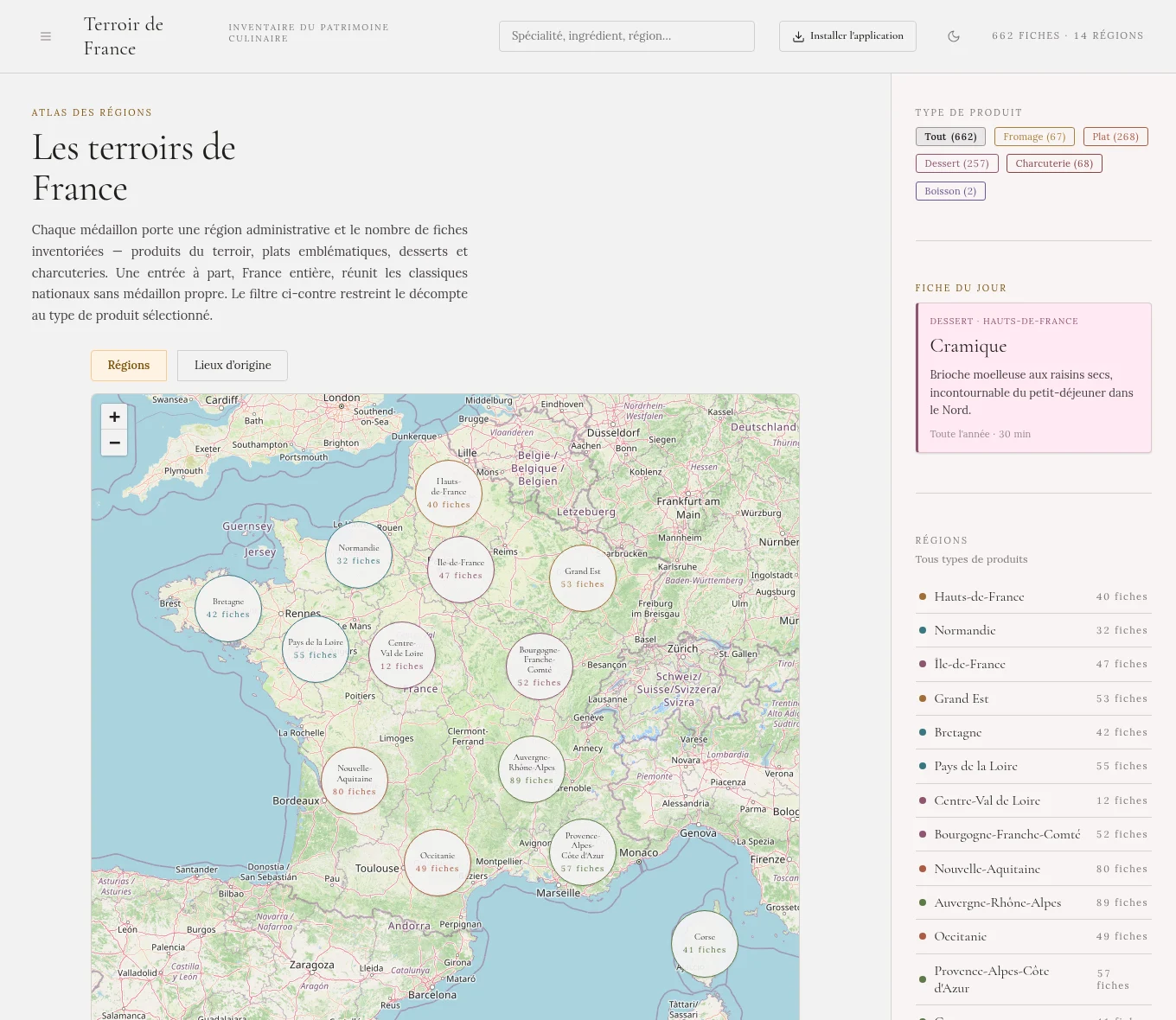Select Nouvelle-Aquitaine list row
The width and height of the screenshot is (1176, 1020).
(x=1033, y=869)
